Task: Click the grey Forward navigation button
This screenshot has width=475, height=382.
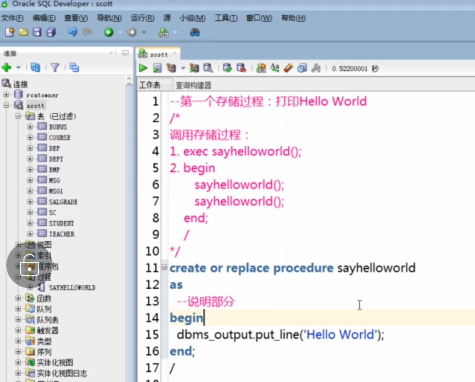Action: click(x=132, y=32)
